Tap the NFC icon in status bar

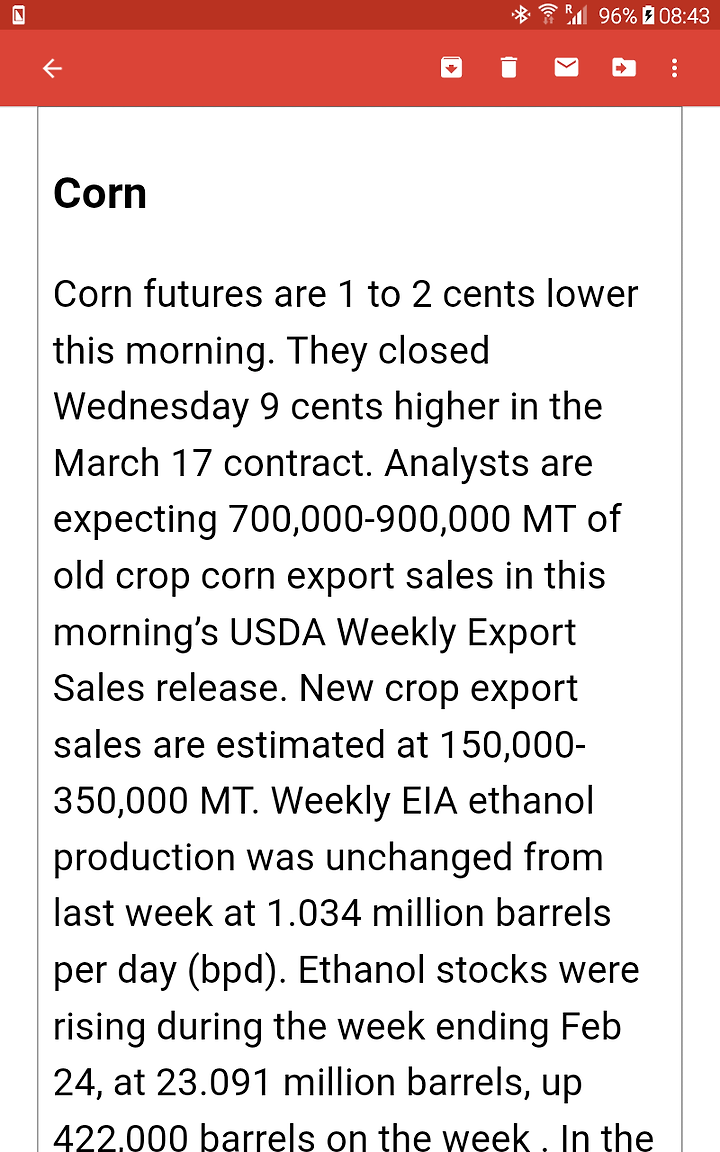(x=18, y=14)
